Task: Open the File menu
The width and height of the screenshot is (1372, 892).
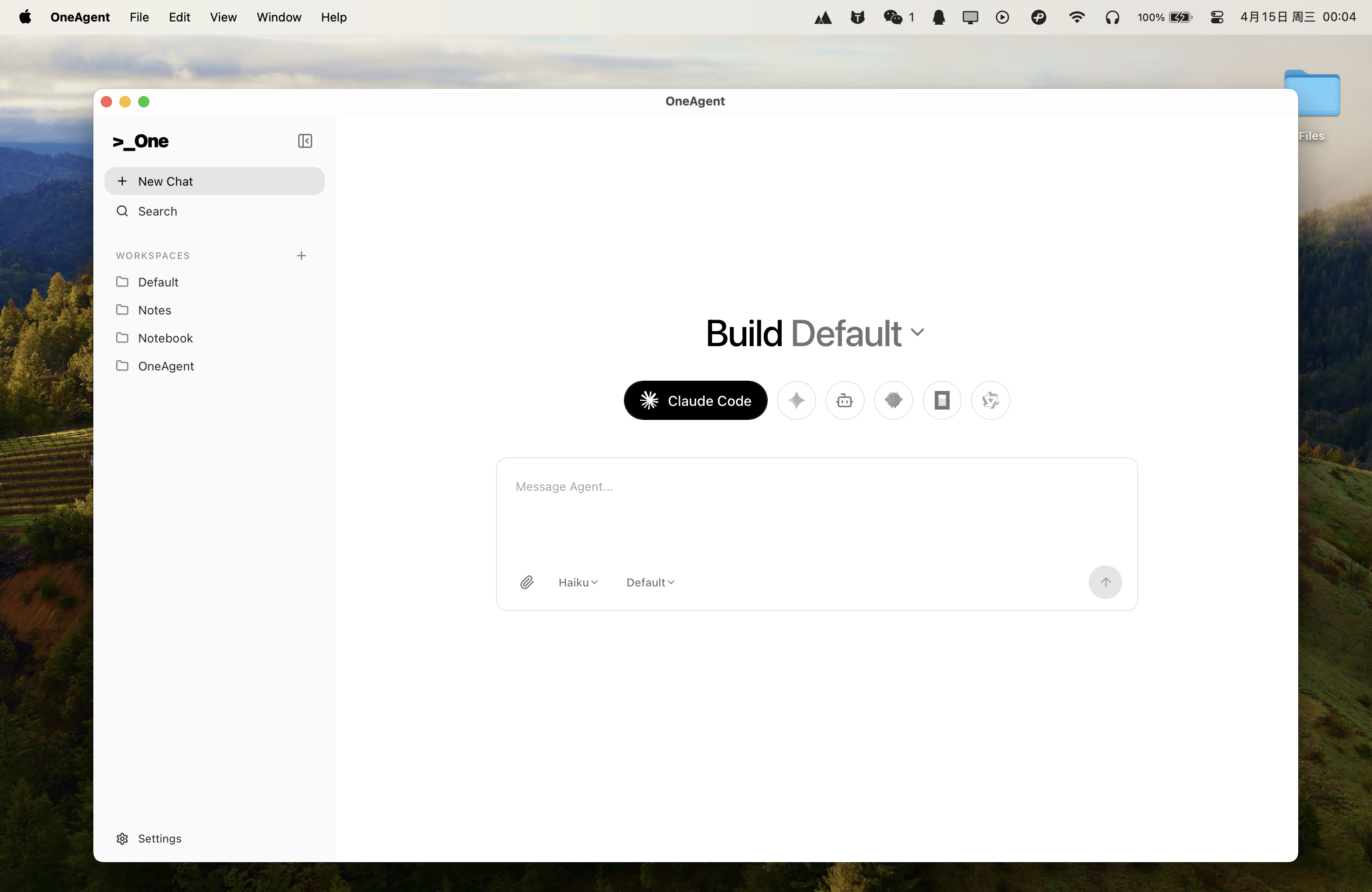Action: click(x=139, y=17)
